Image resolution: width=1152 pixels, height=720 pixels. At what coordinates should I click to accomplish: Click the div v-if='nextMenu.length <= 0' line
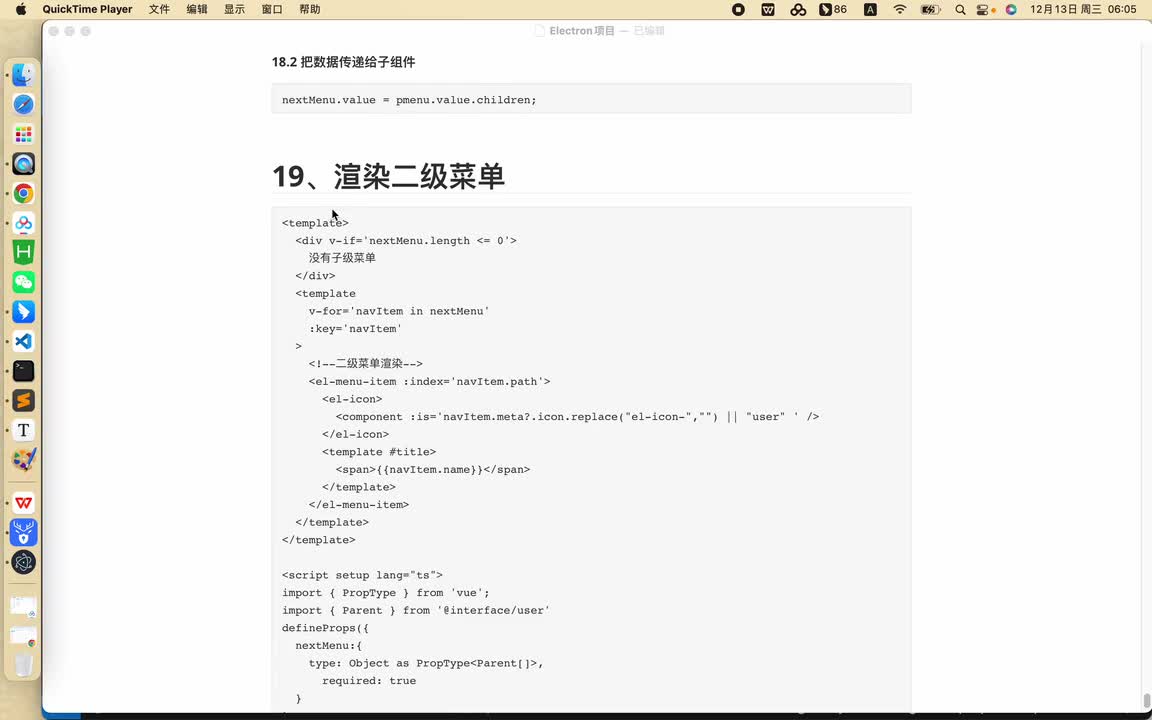click(x=406, y=240)
